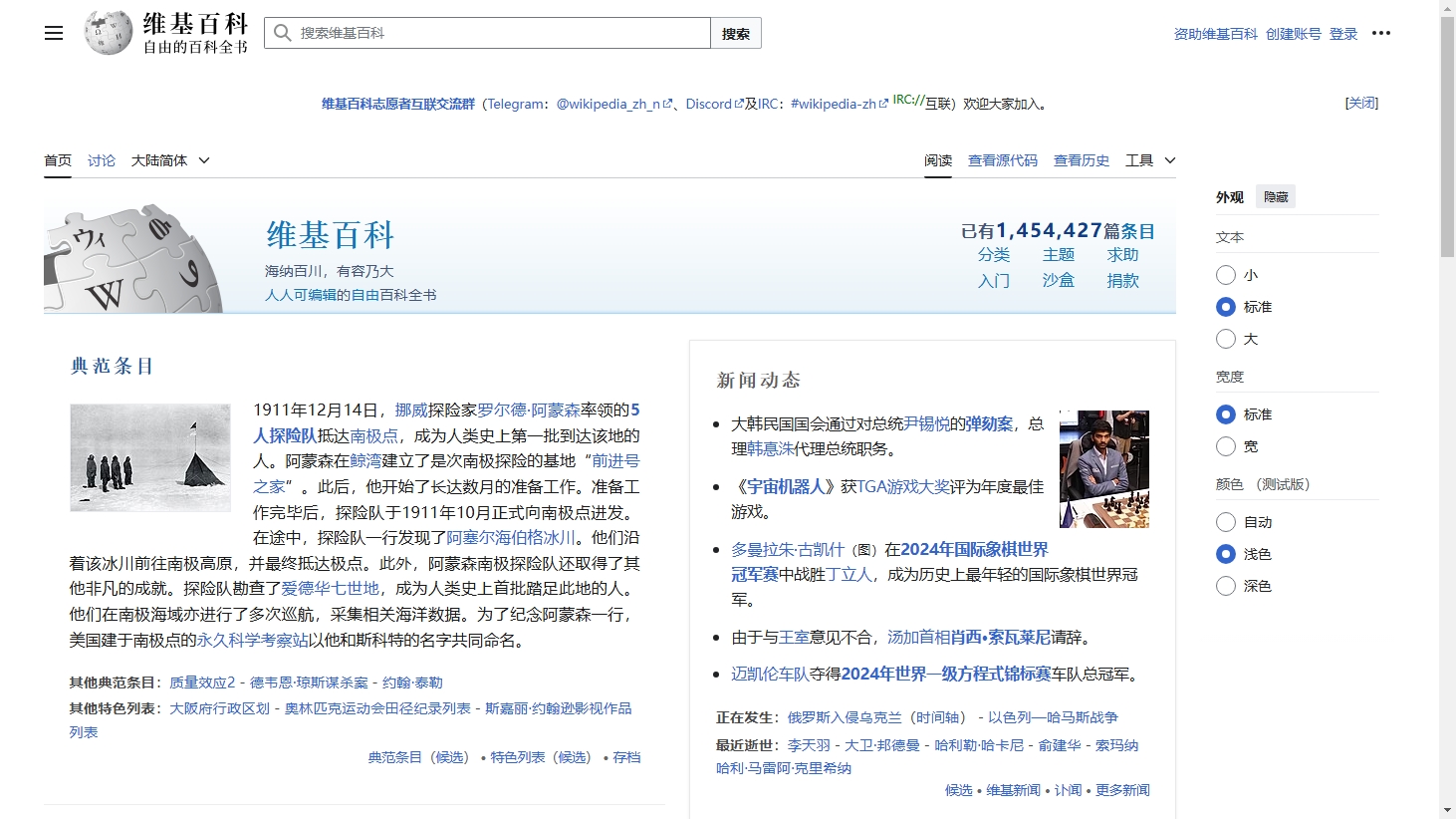Click the 捐款 donation link
Viewport: 1456px width, 819px height.
tap(1122, 281)
